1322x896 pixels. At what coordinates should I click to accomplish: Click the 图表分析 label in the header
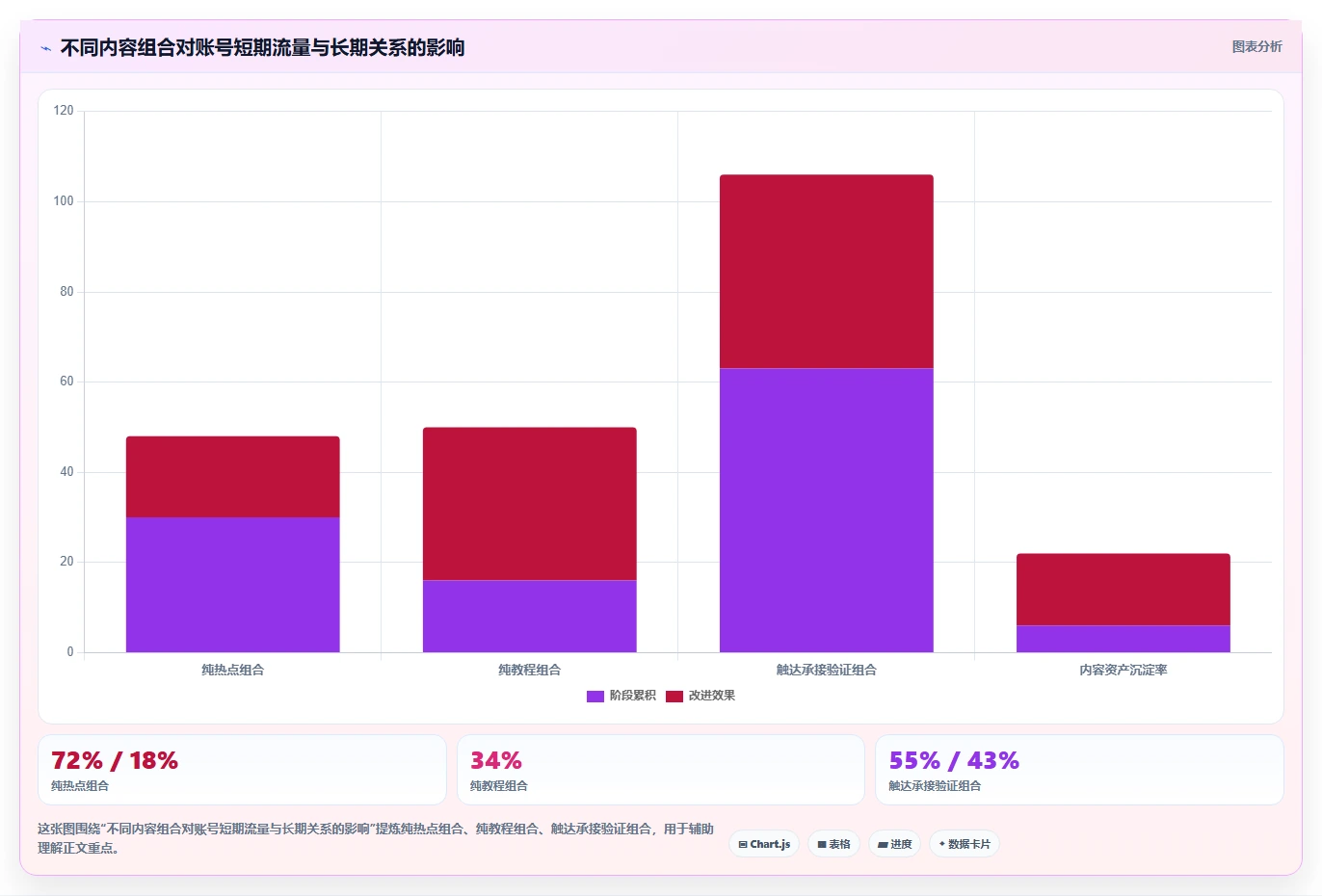tap(1256, 46)
